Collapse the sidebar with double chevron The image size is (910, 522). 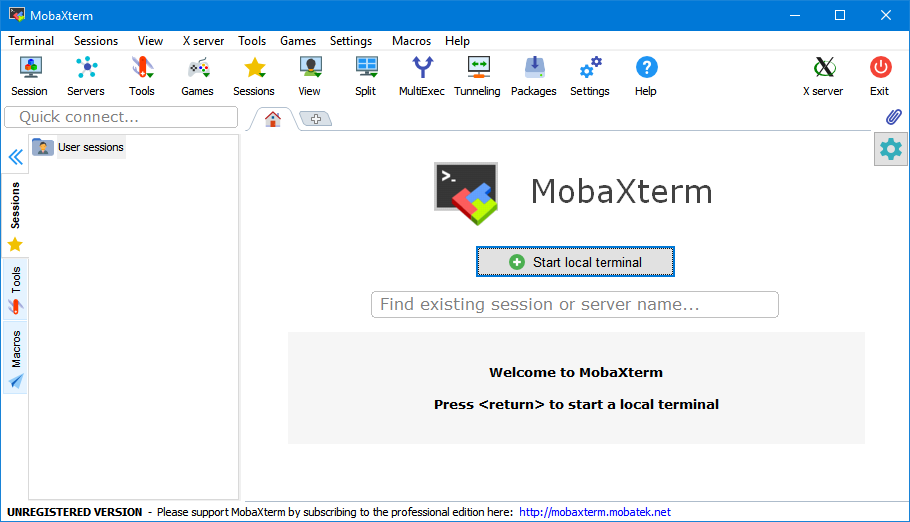point(16,157)
